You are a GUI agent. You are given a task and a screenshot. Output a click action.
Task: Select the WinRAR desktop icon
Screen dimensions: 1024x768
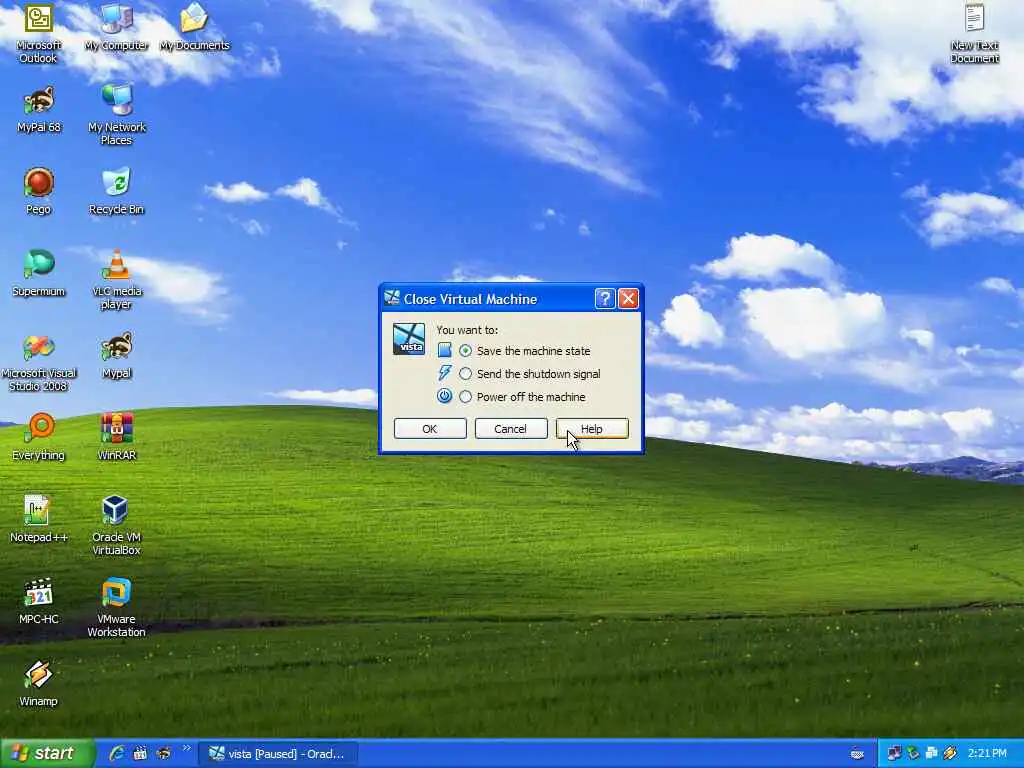(116, 437)
